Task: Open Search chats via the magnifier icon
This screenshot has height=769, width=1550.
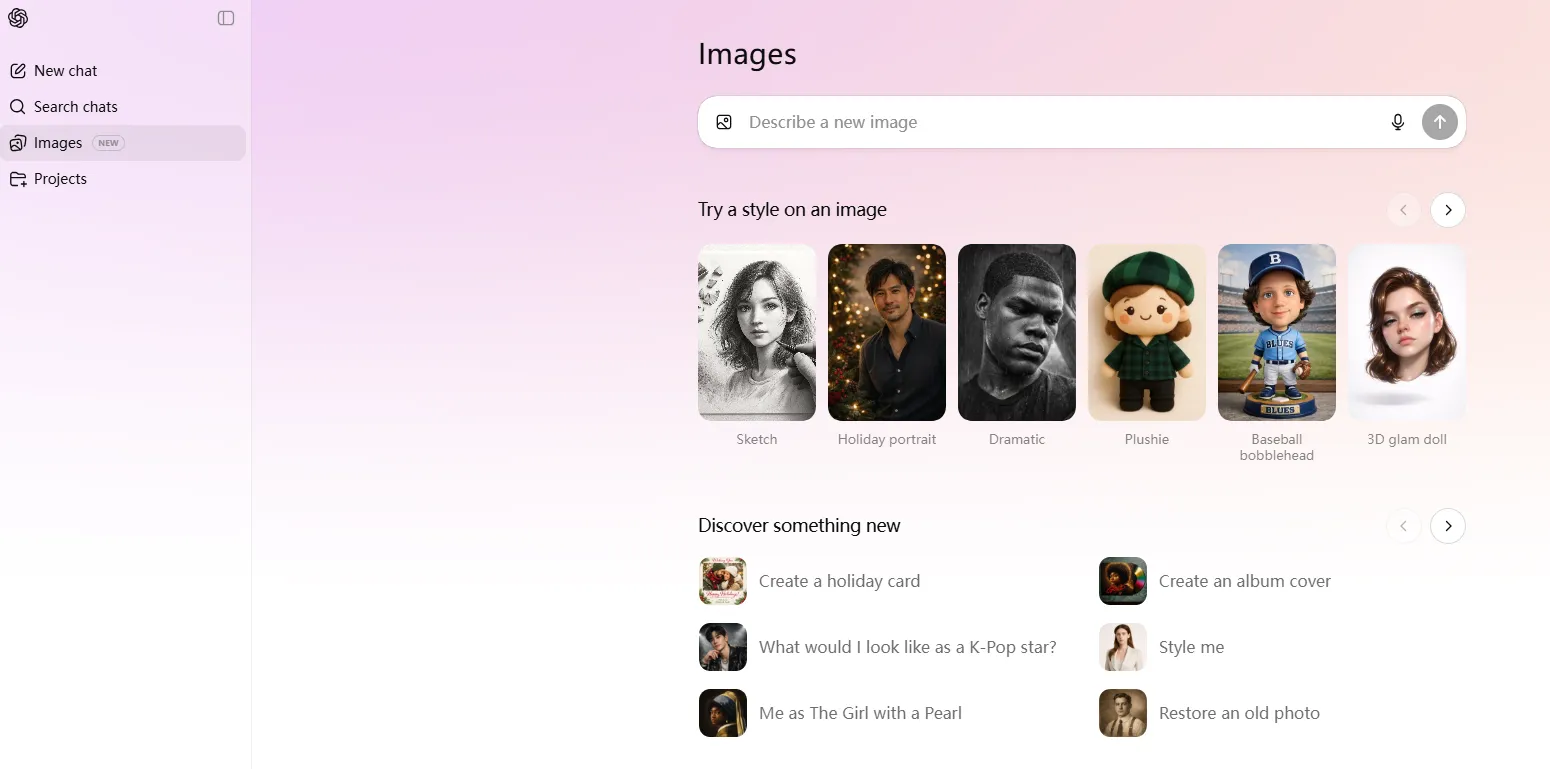Action: (x=18, y=106)
